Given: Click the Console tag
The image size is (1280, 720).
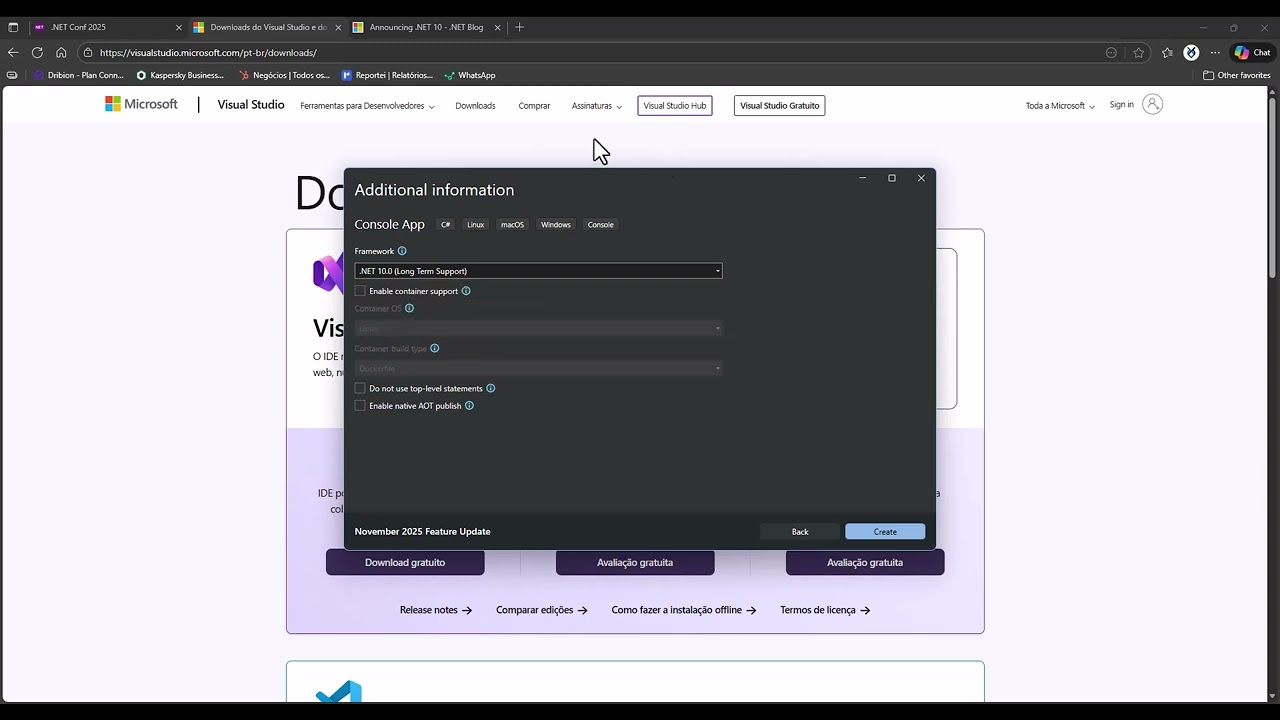Looking at the screenshot, I should 601,225.
